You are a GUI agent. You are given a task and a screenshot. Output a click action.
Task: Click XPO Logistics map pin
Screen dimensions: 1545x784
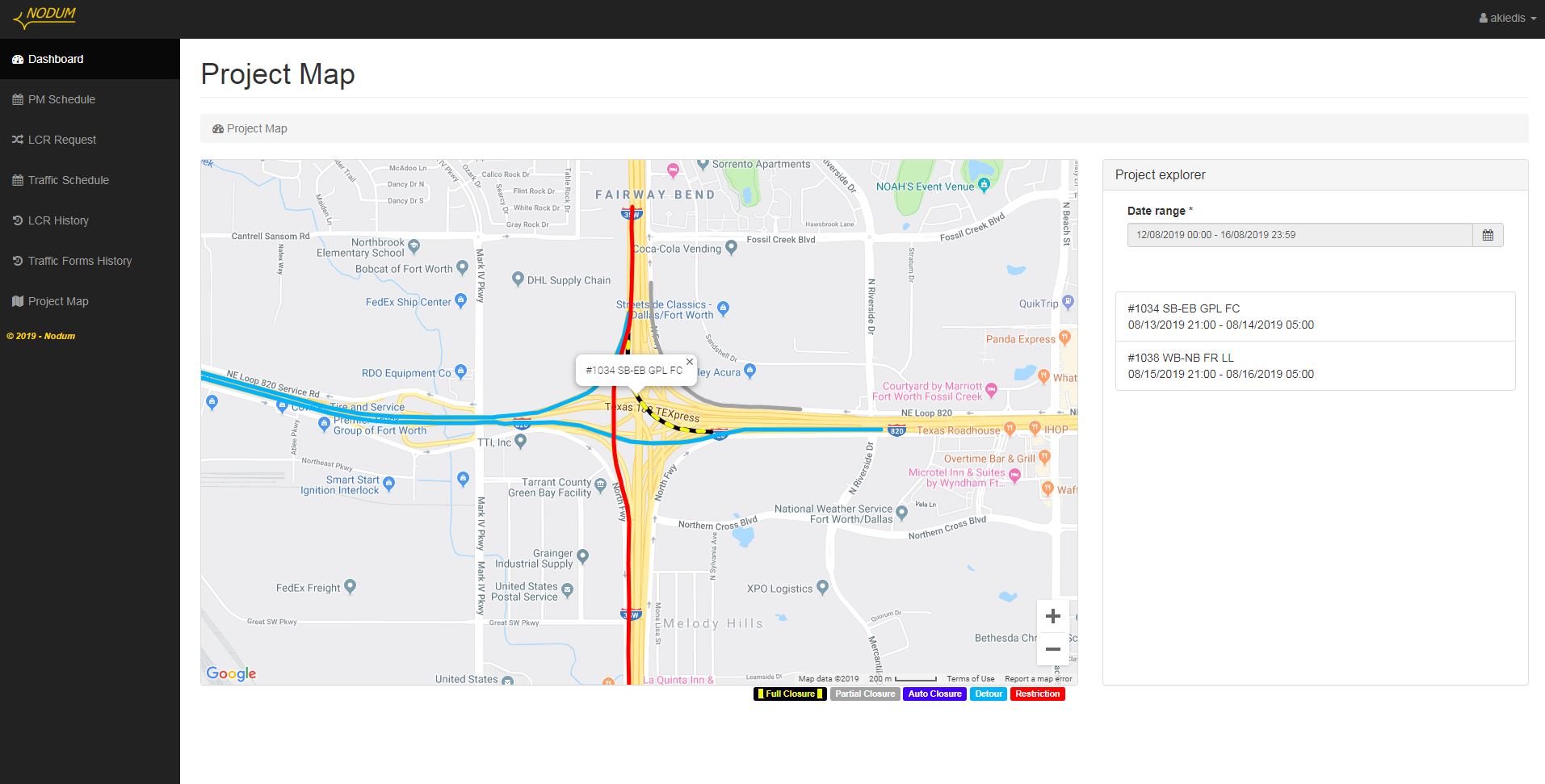pos(822,586)
